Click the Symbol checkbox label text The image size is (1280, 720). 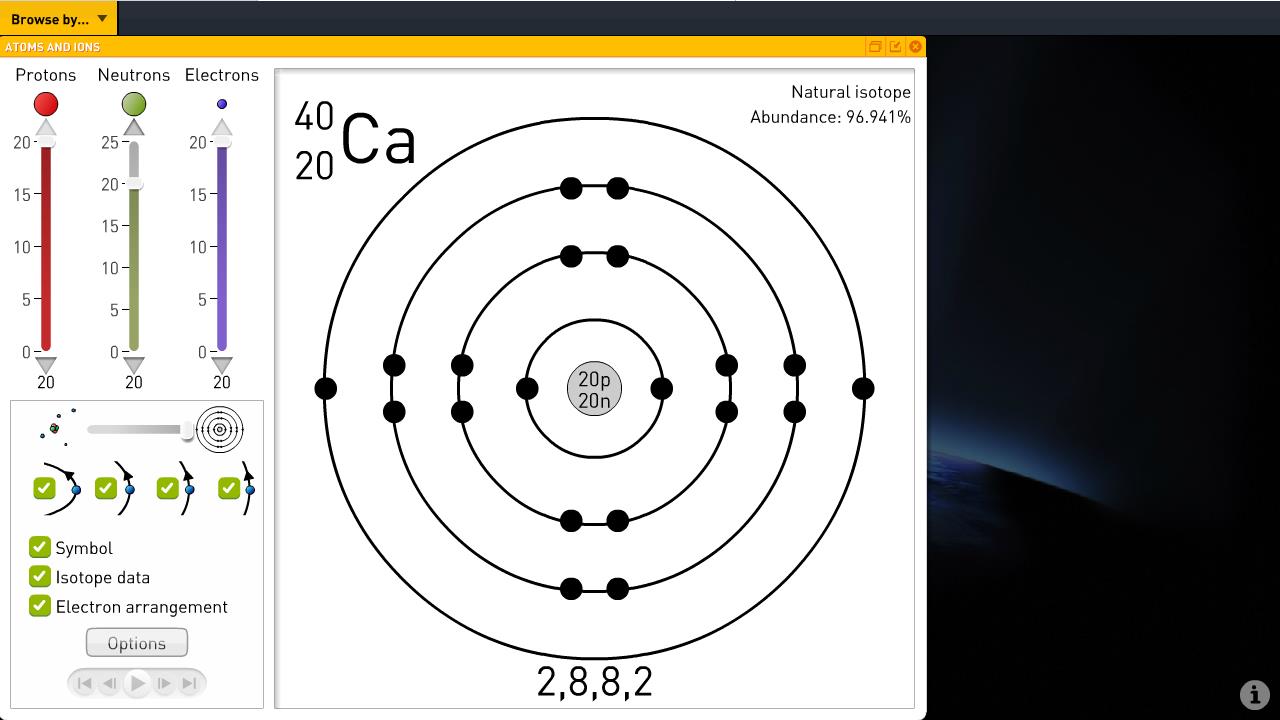84,548
